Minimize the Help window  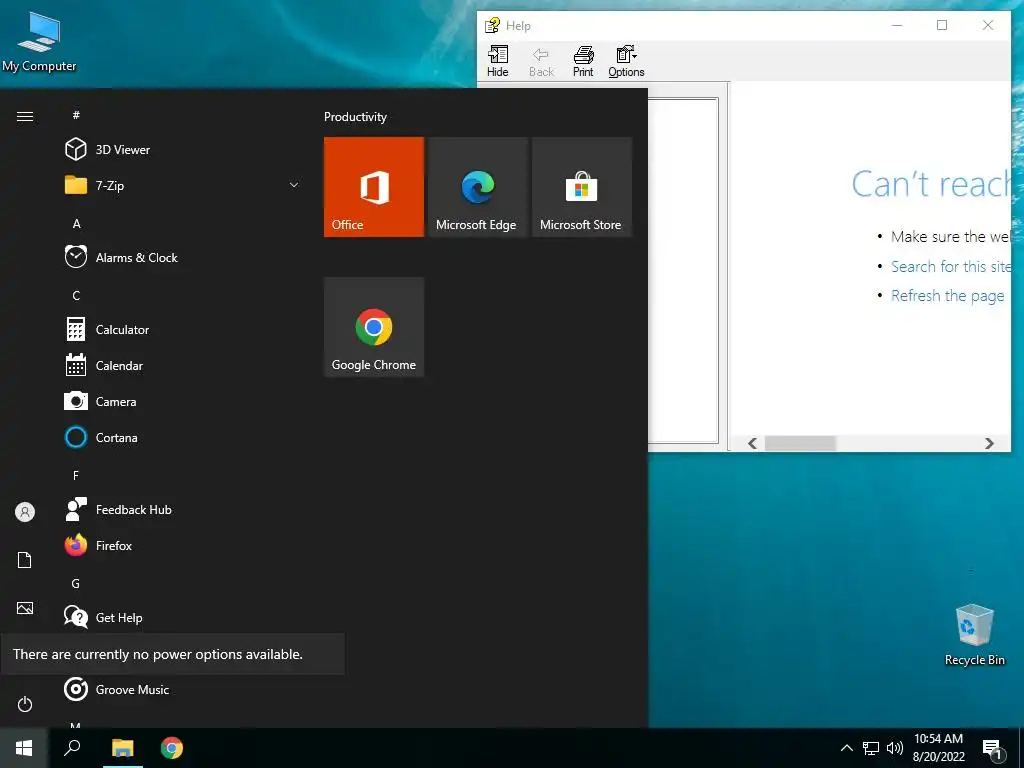(x=897, y=25)
